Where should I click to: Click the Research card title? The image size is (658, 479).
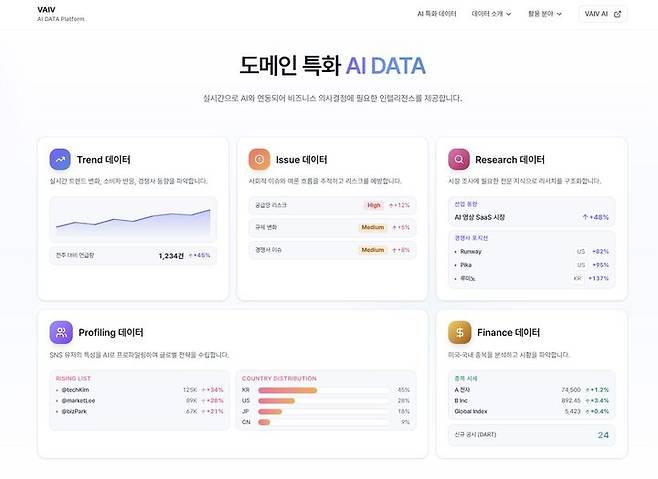coord(510,160)
